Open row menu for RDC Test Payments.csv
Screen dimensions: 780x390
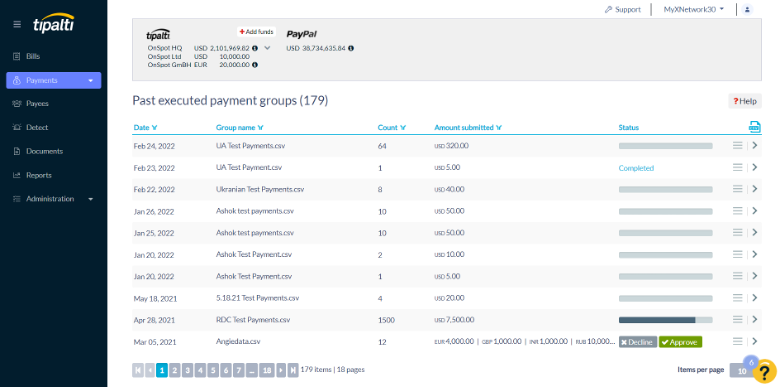pos(737,319)
